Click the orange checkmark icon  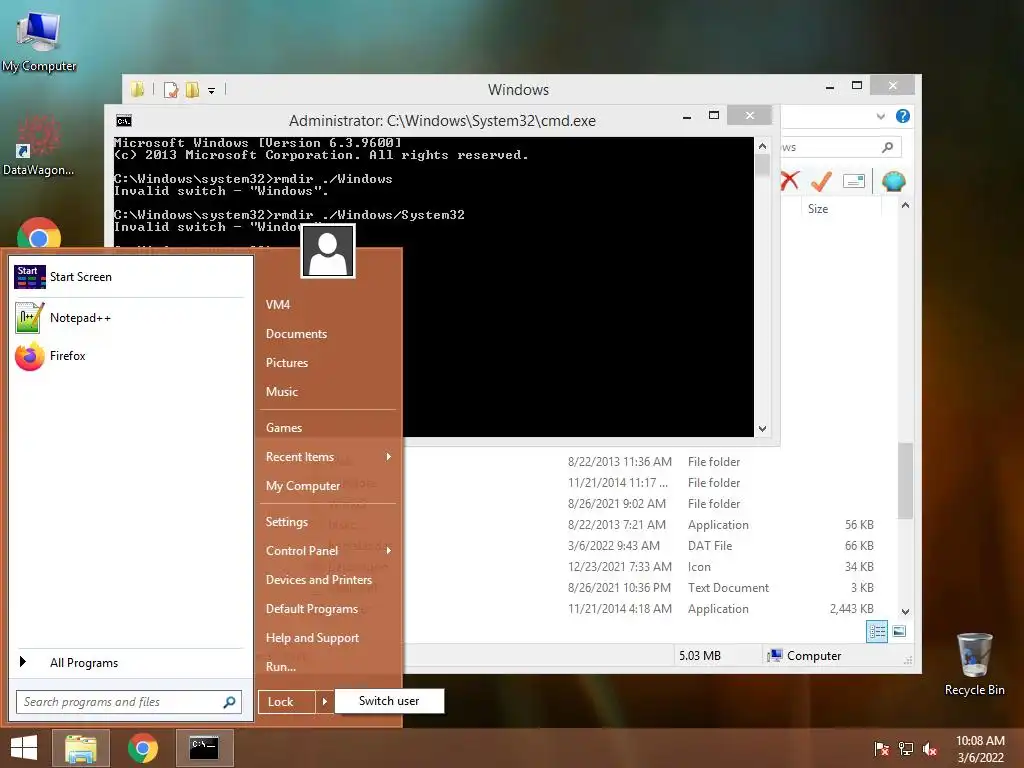[x=821, y=181]
